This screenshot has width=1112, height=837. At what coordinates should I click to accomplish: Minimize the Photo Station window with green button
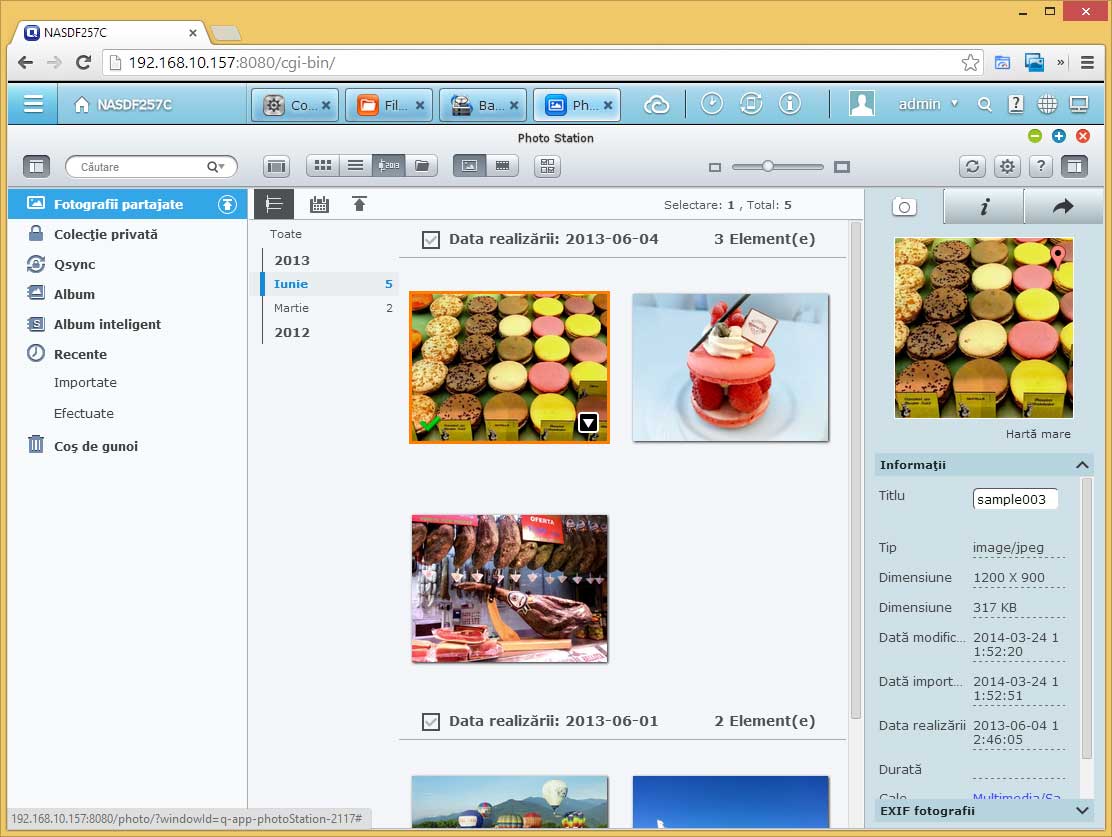pos(1035,135)
